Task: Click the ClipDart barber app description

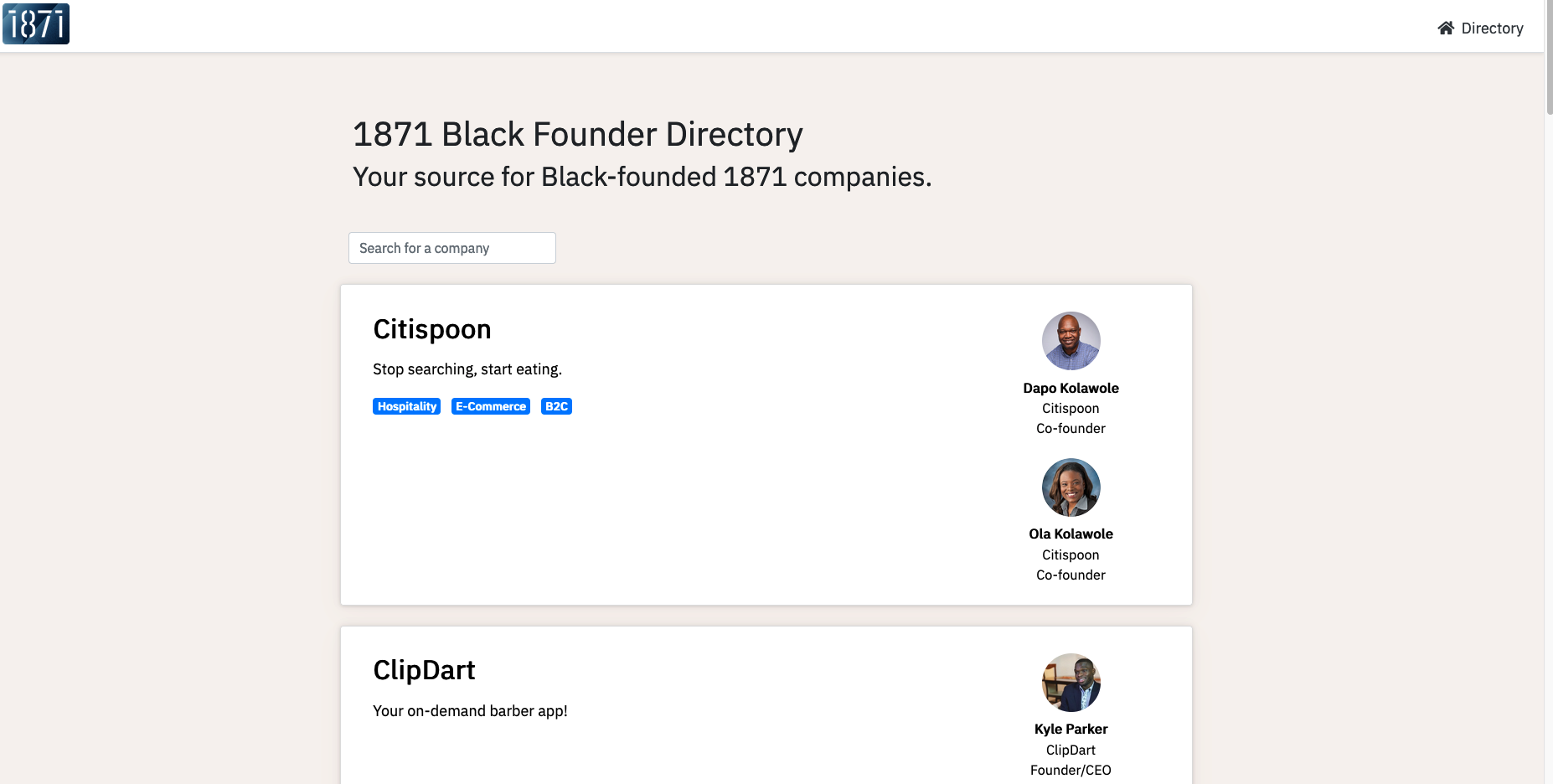Action: tap(470, 711)
